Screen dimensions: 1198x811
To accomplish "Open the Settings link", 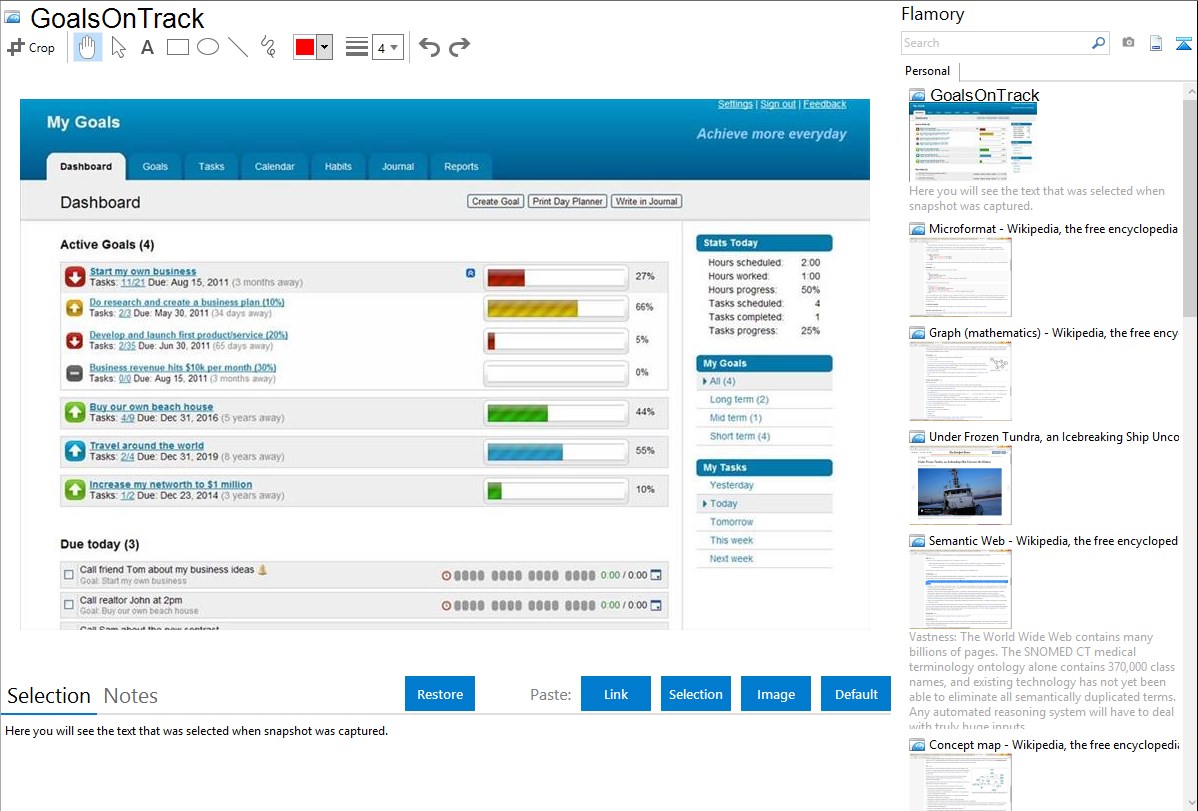I will click(735, 104).
